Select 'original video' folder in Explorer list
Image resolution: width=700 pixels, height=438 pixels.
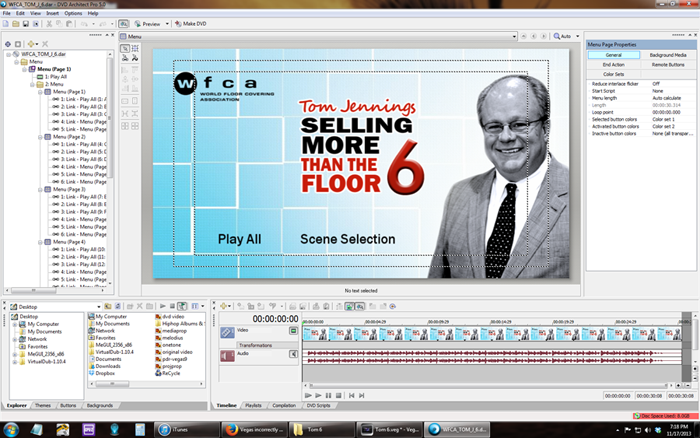pyautogui.click(x=174, y=352)
